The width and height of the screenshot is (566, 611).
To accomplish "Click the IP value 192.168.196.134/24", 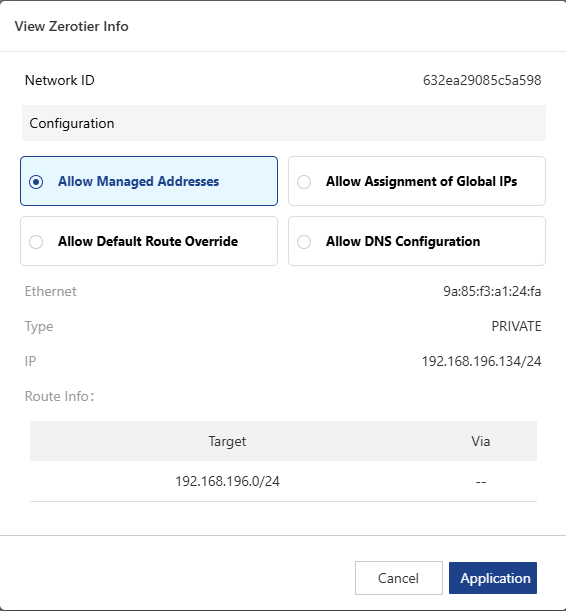I will click(x=481, y=361).
